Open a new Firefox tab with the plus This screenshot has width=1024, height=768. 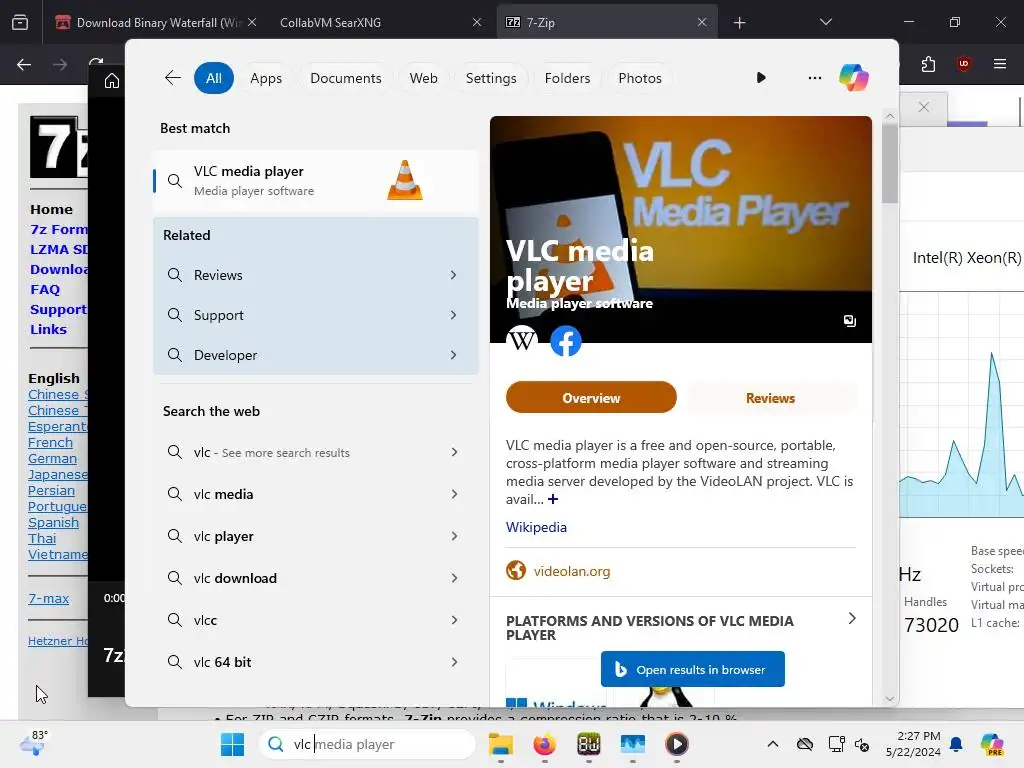coord(739,23)
